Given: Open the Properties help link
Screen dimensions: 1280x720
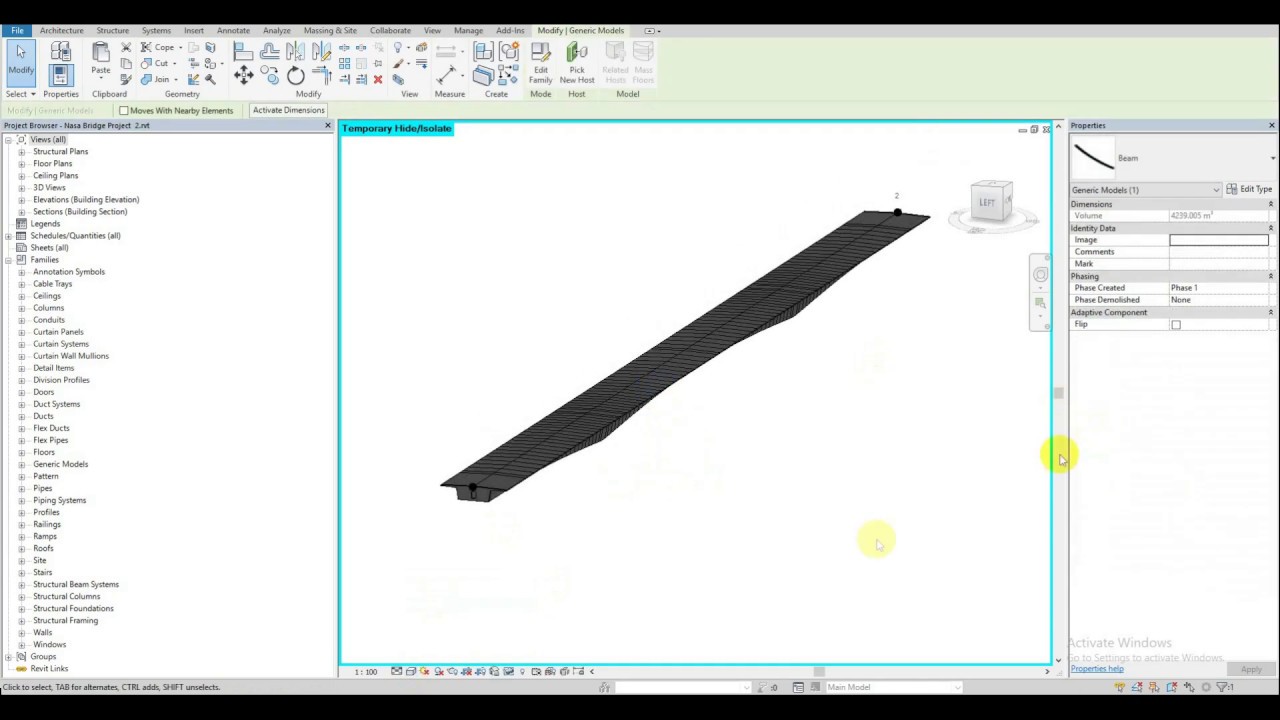Looking at the screenshot, I should point(1097,669).
